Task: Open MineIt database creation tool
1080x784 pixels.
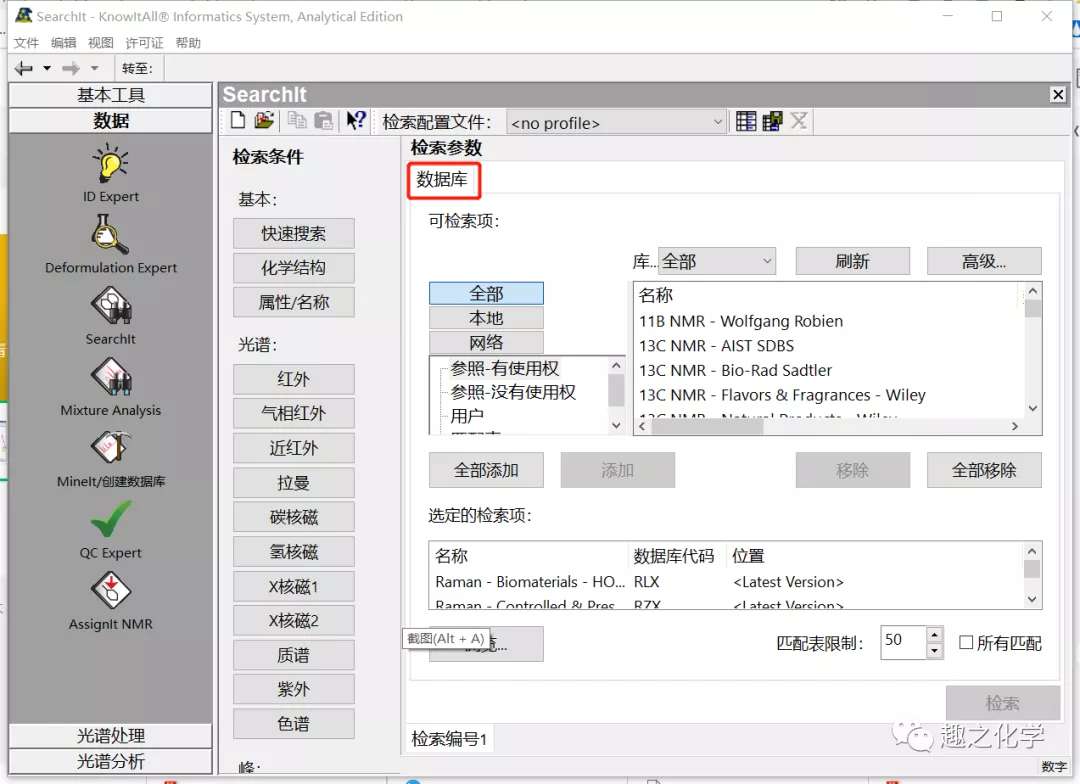Action: (x=110, y=458)
